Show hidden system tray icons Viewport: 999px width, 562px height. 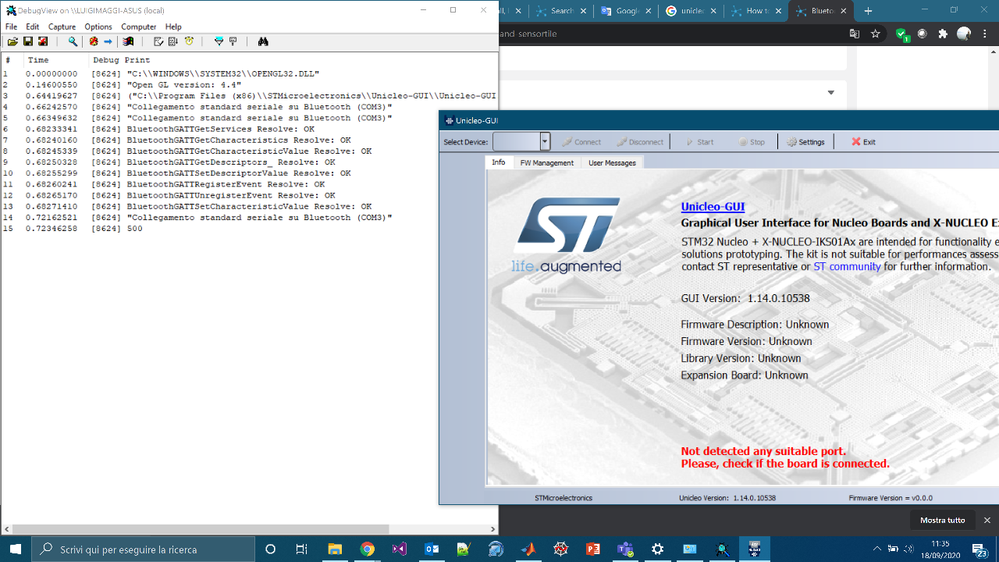[877, 549]
